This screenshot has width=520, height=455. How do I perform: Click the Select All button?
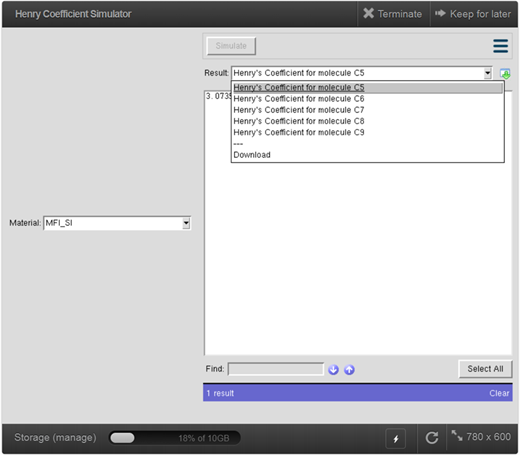point(485,369)
